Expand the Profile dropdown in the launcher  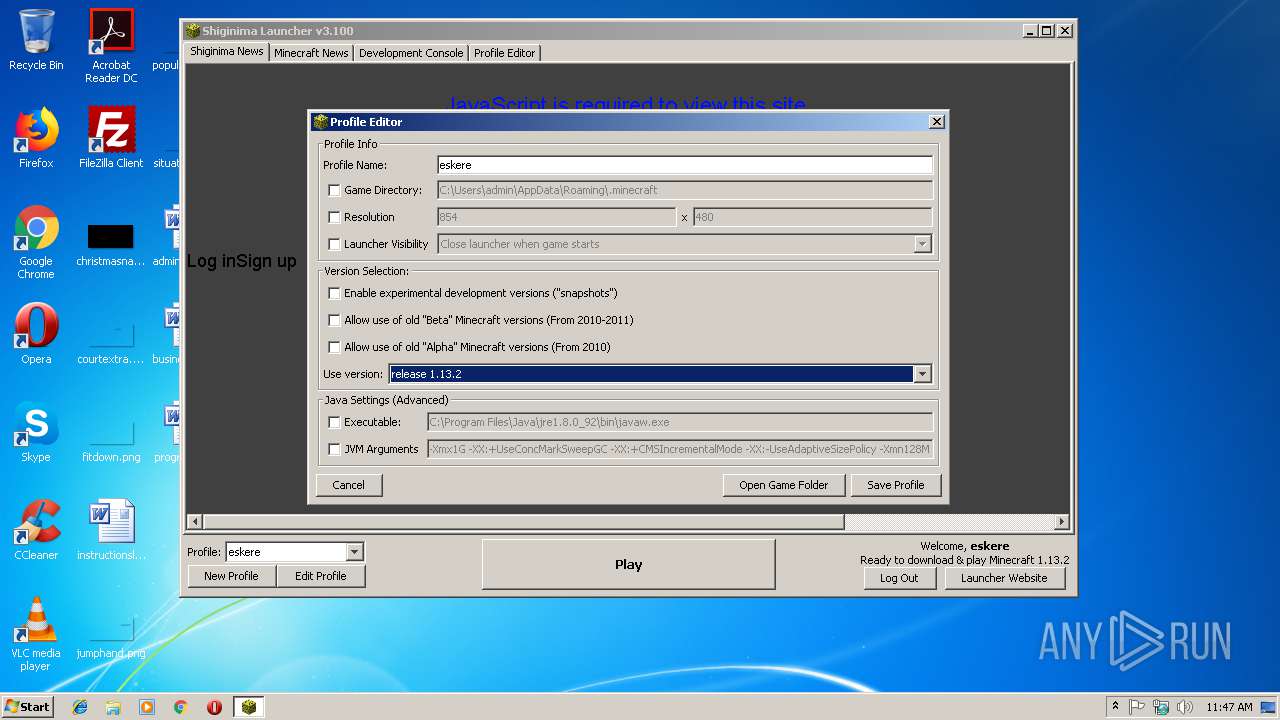click(x=354, y=552)
